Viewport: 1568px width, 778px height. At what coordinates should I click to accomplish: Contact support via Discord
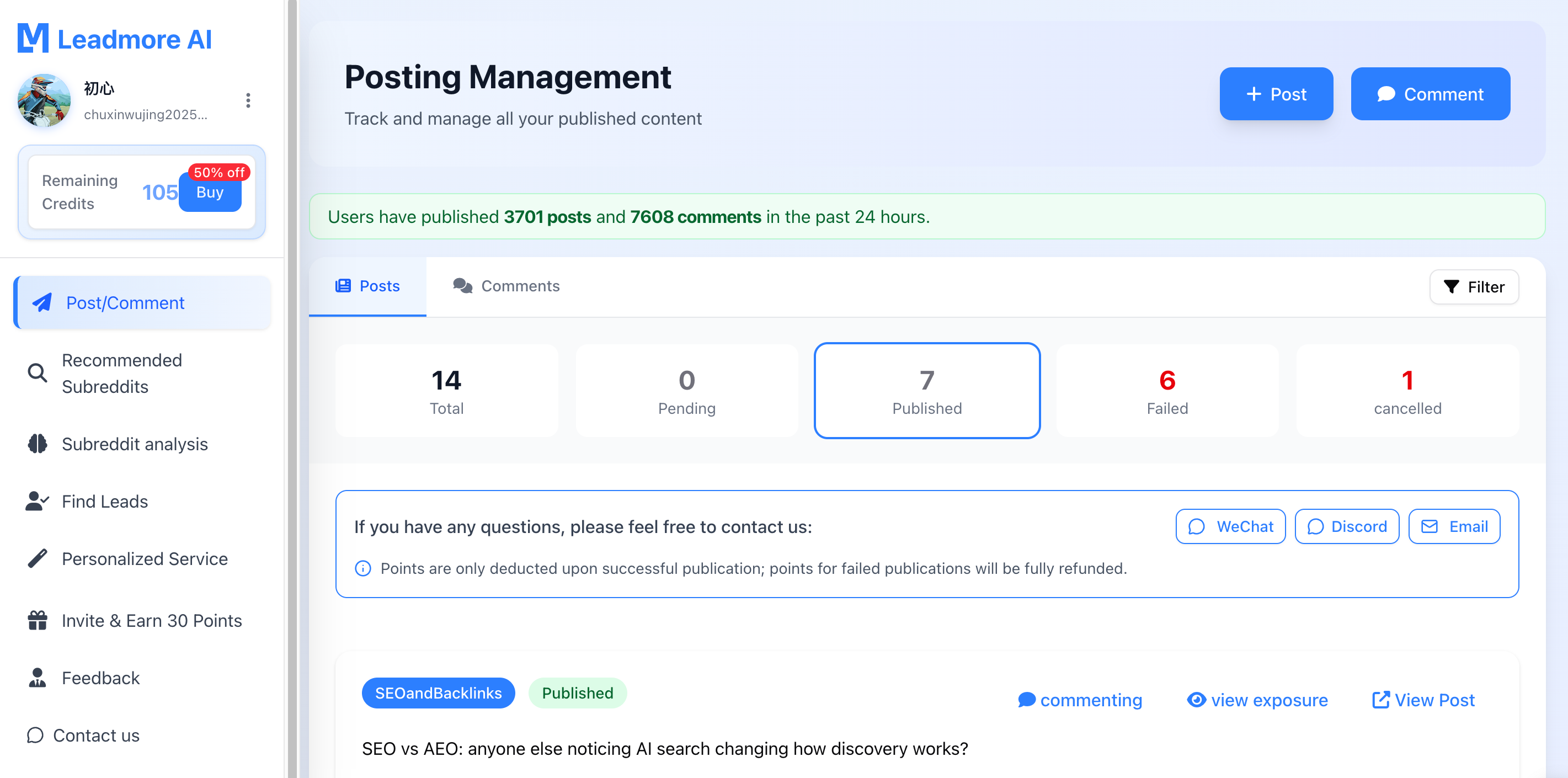[x=1346, y=526]
